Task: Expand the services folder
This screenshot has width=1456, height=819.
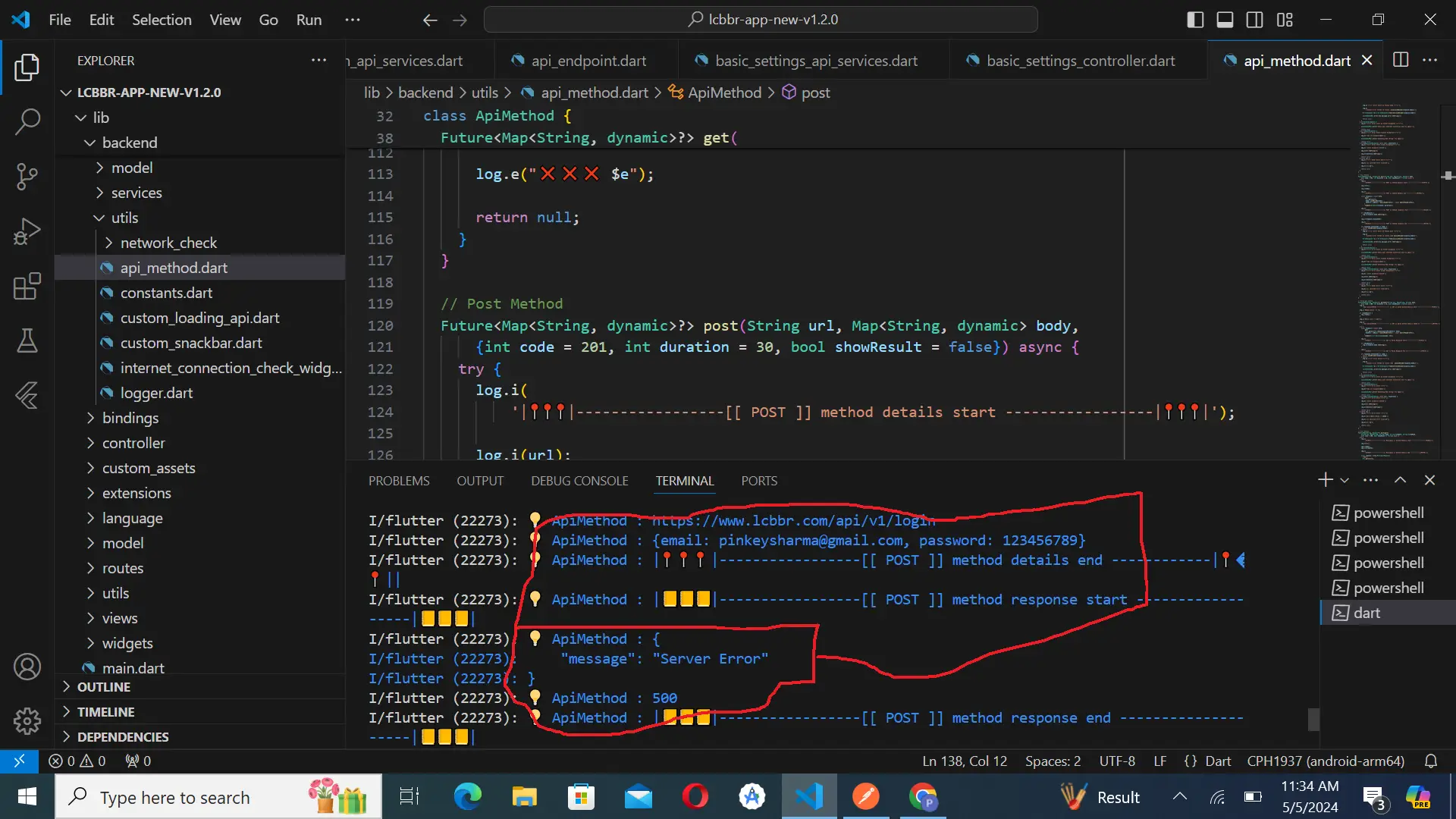Action: 136,193
